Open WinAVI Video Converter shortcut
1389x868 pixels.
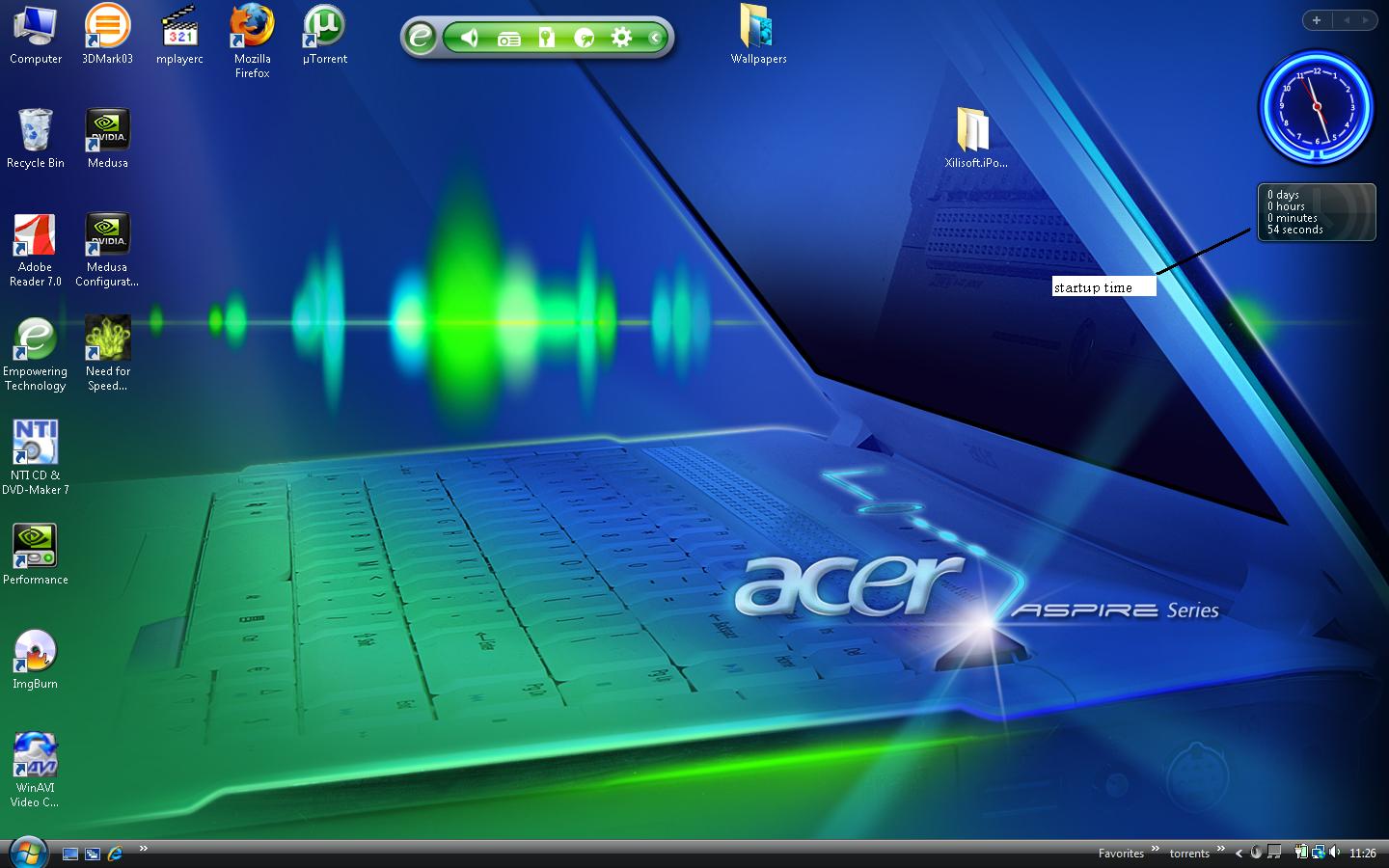click(35, 771)
